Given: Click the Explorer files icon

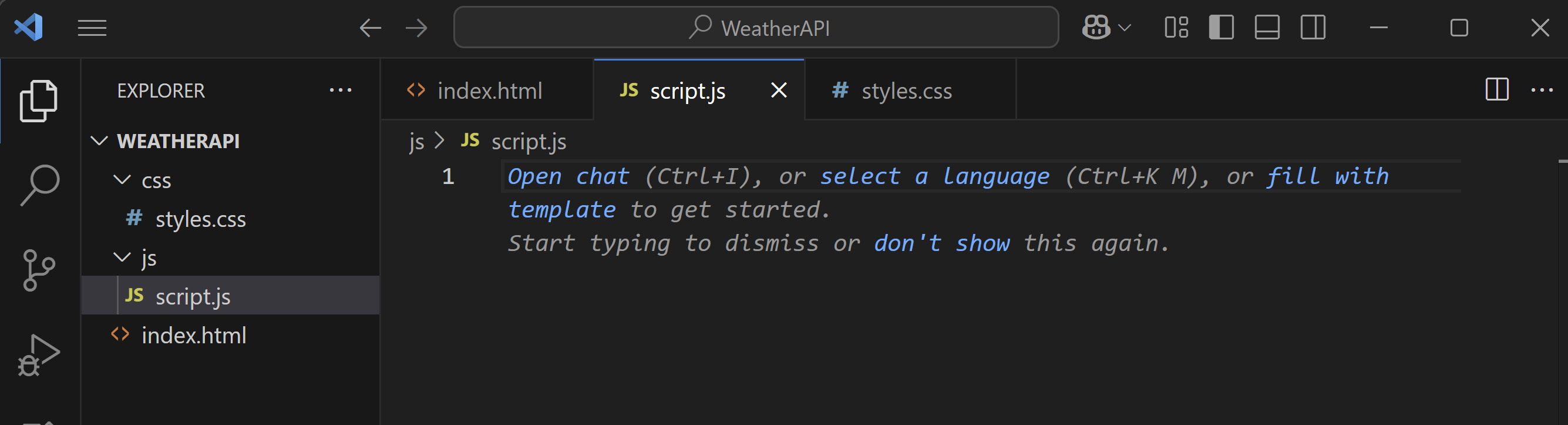Looking at the screenshot, I should click(x=38, y=101).
